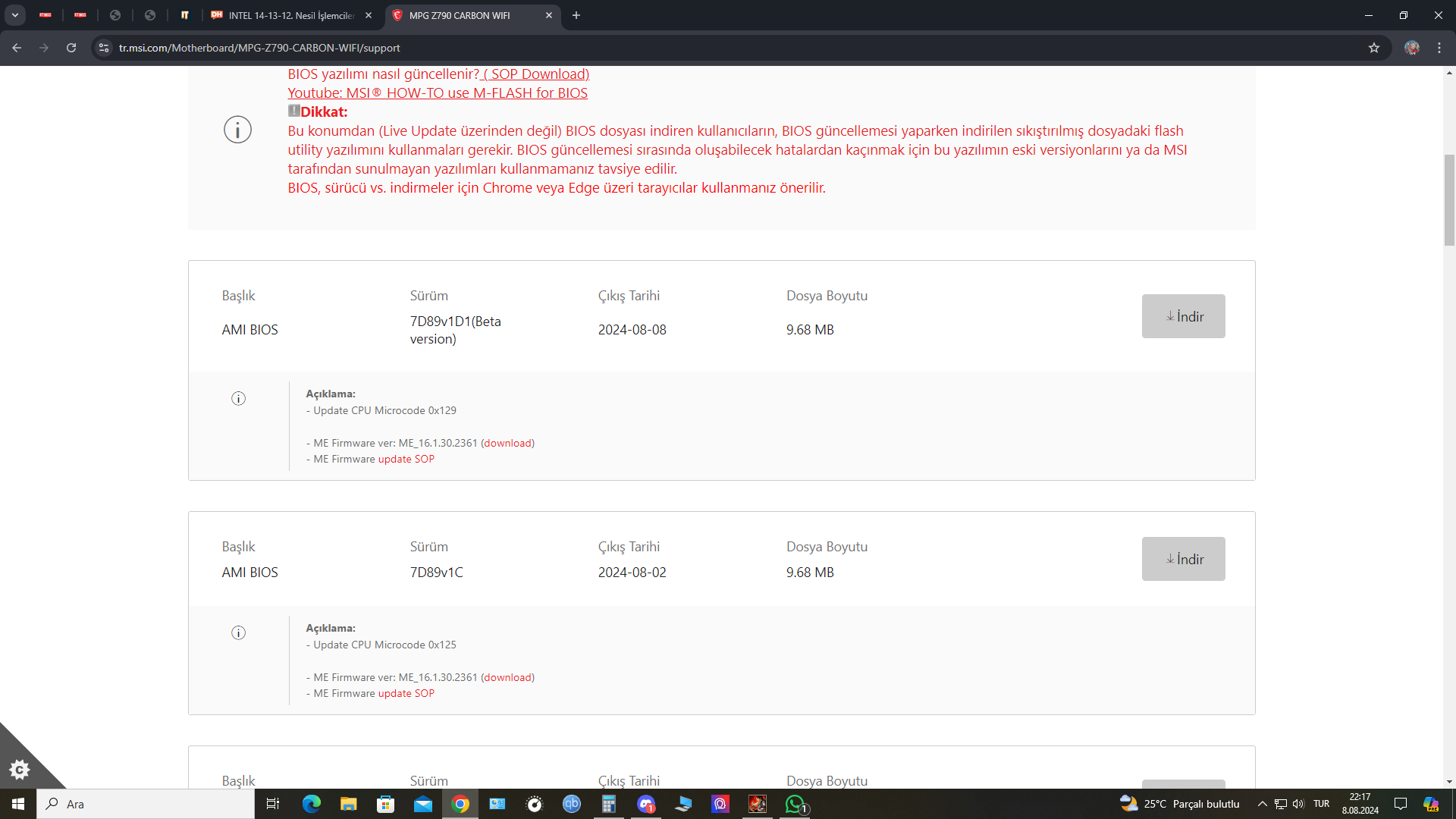Screen dimensions: 1456x819
Task: Reload the MSI support page
Action: point(71,48)
